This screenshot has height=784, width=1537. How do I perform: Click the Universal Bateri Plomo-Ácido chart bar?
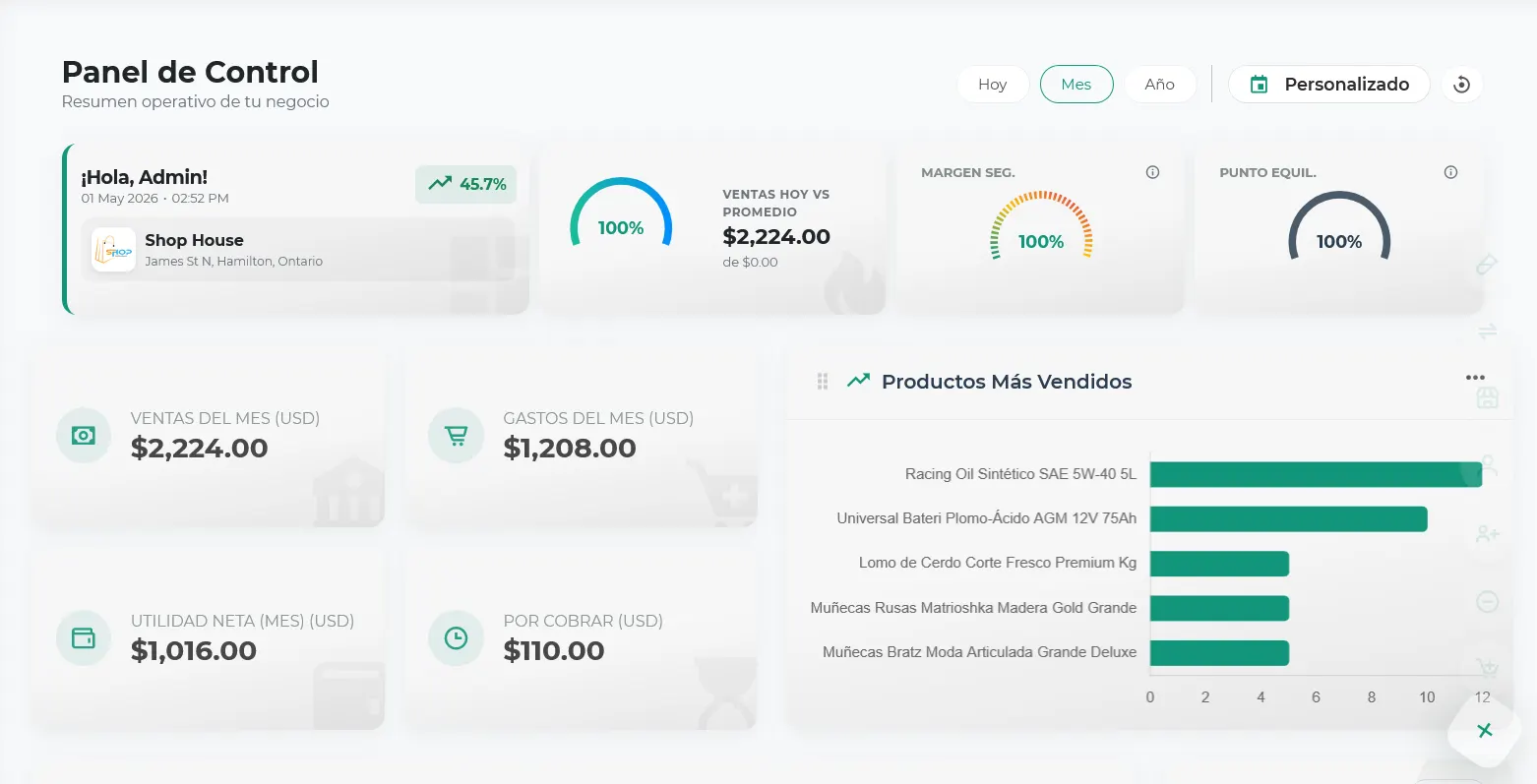[x=1288, y=518]
